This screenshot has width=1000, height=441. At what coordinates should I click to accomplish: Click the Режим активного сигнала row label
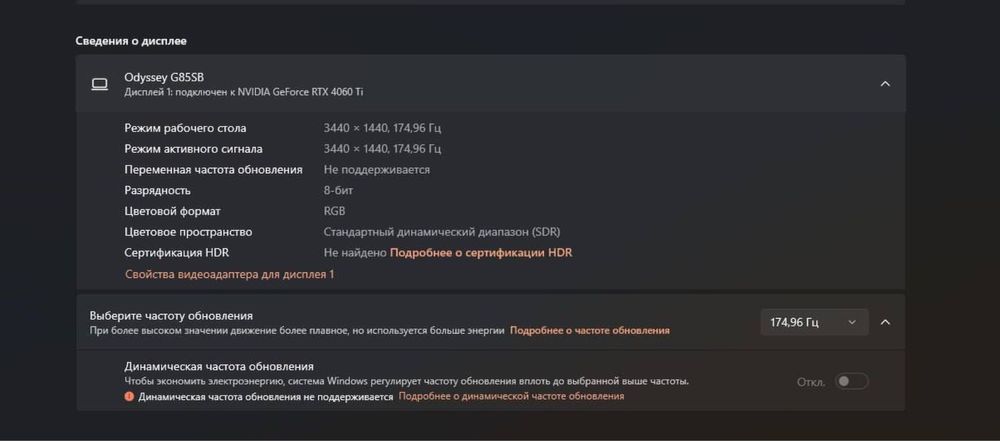click(x=185, y=149)
